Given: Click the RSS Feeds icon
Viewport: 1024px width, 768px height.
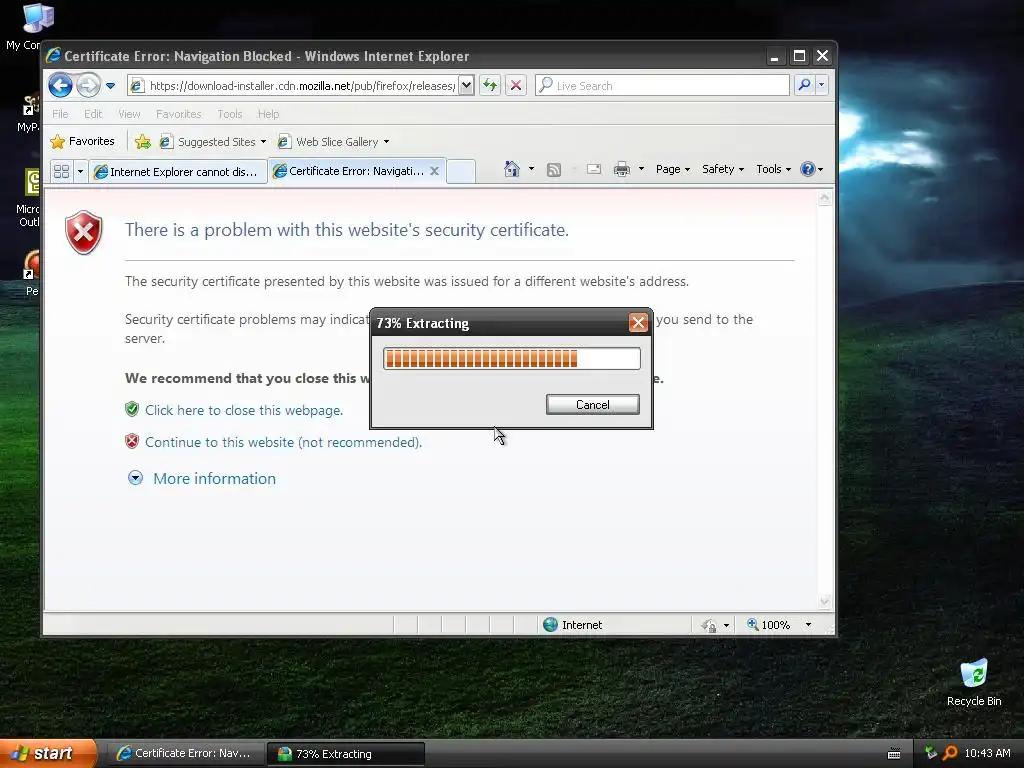Looking at the screenshot, I should 554,170.
